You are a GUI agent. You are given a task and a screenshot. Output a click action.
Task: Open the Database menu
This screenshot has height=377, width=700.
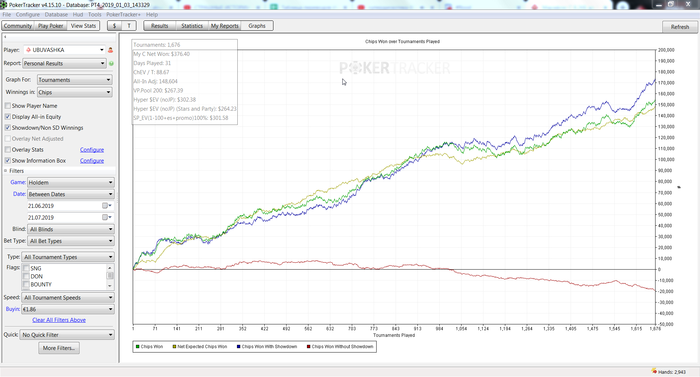[56, 14]
